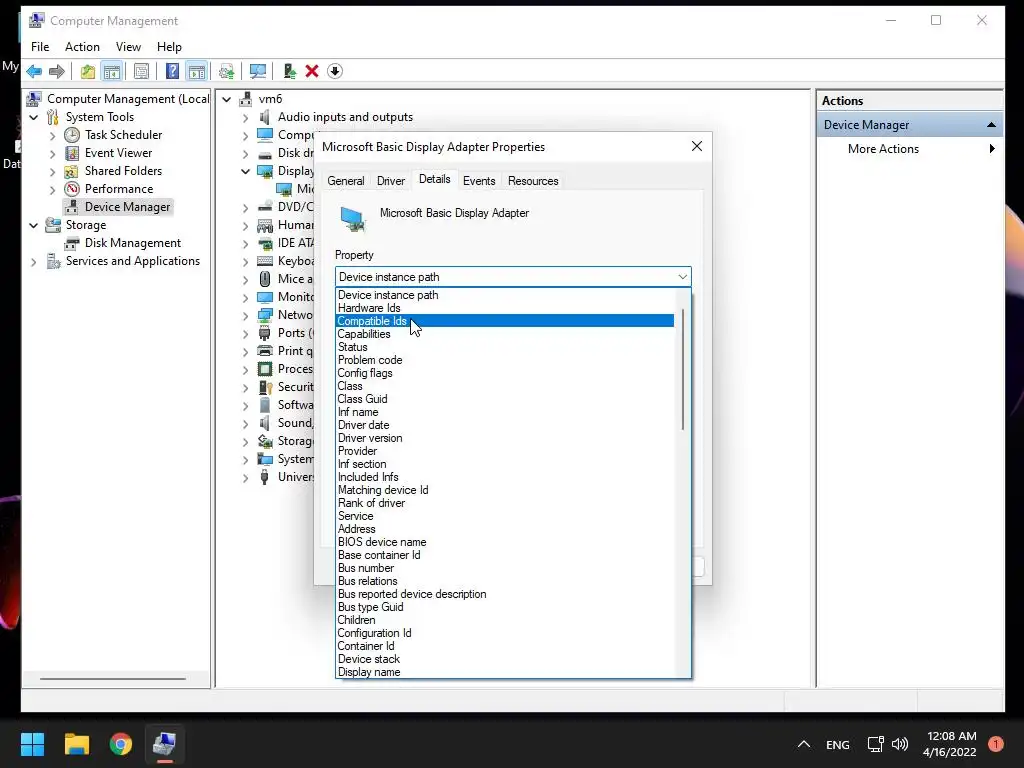This screenshot has height=768, width=1024.
Task: Click the network icon in the system tray
Action: (875, 744)
